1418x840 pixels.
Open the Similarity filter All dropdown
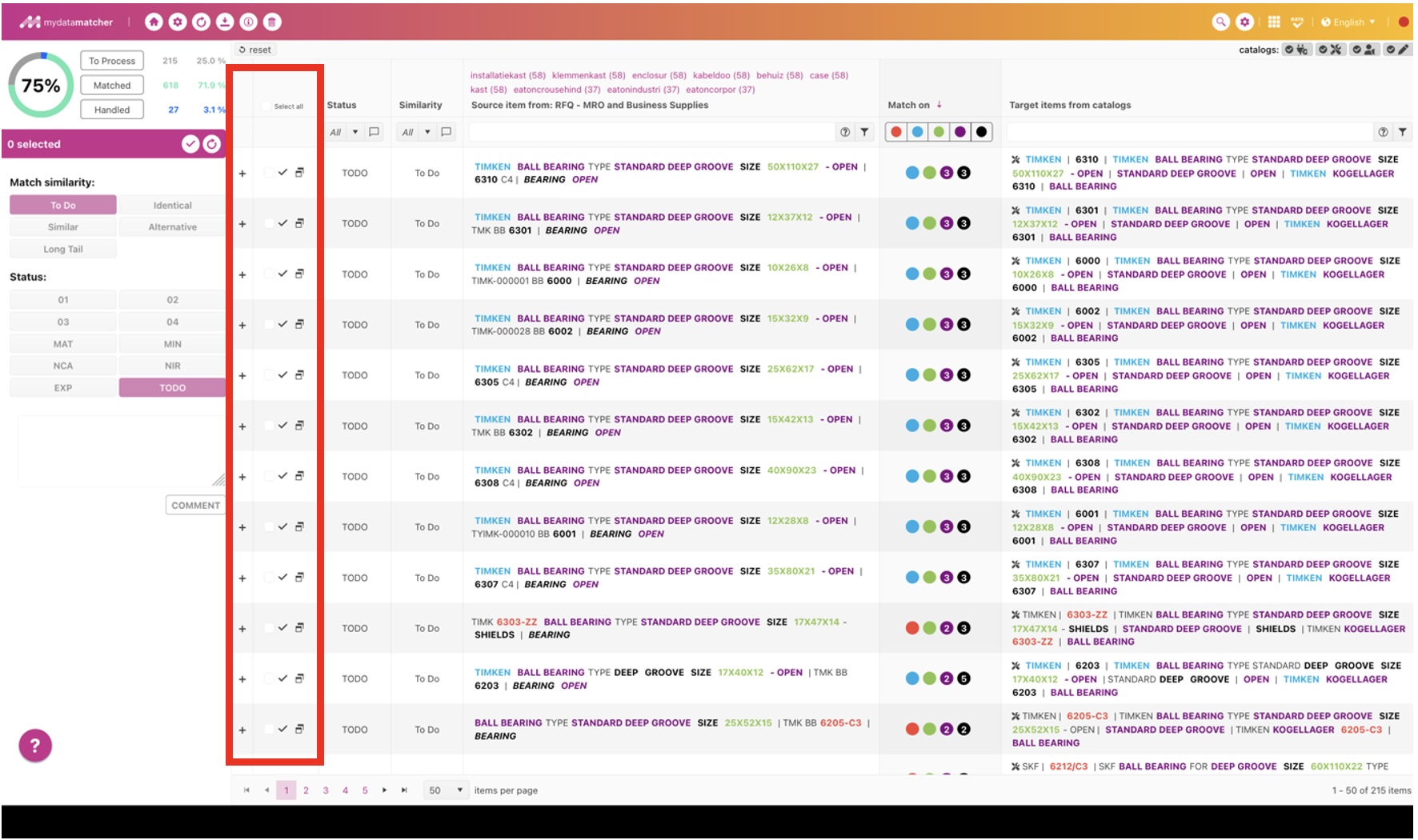417,132
